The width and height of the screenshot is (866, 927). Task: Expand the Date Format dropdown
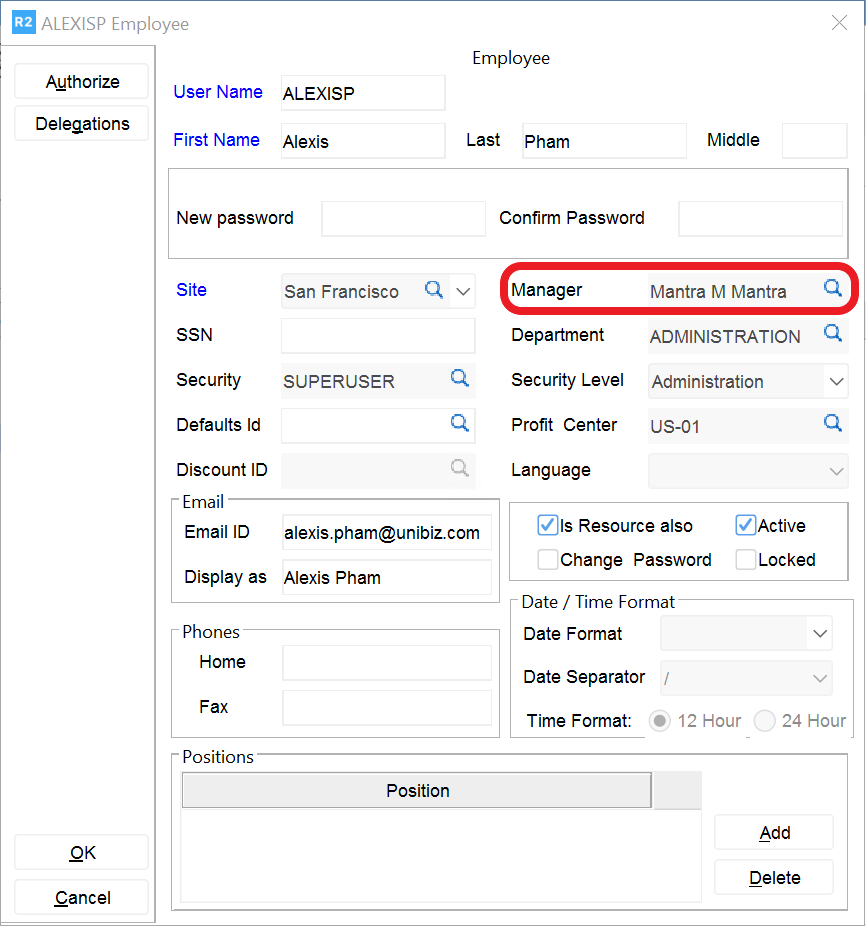[x=820, y=634]
